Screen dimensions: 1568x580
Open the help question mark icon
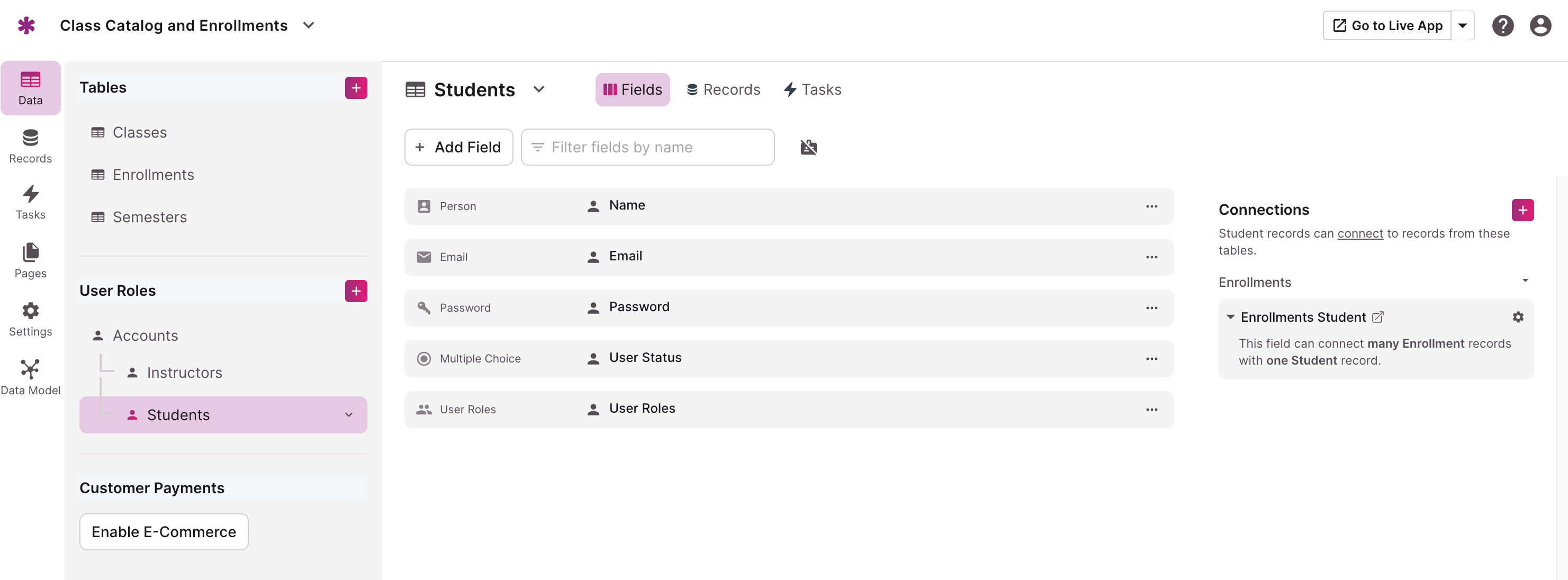click(1502, 25)
